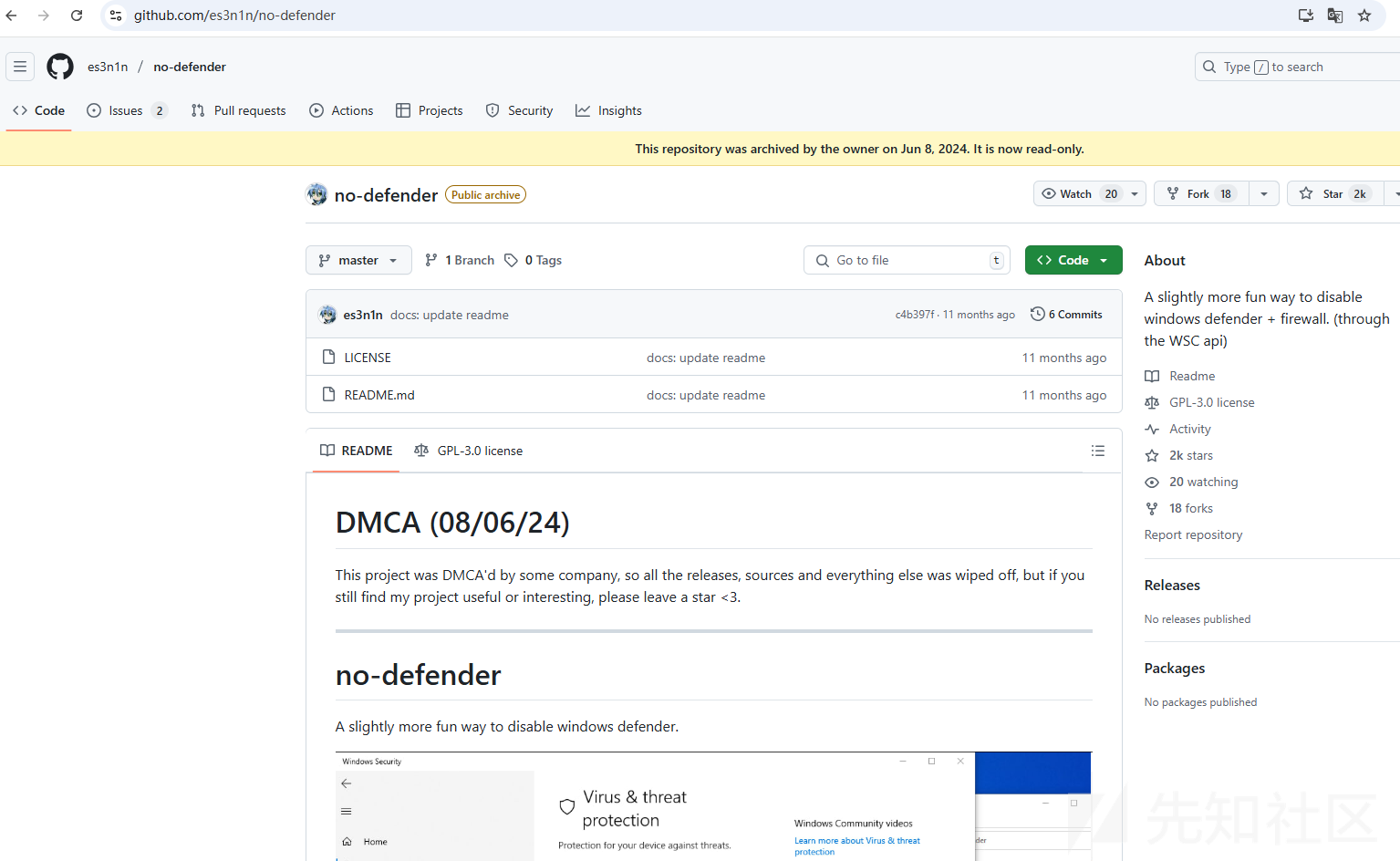Image resolution: width=1400 pixels, height=861 pixels.
Task: Click the Packages heading in the sidebar
Action: tap(1175, 669)
